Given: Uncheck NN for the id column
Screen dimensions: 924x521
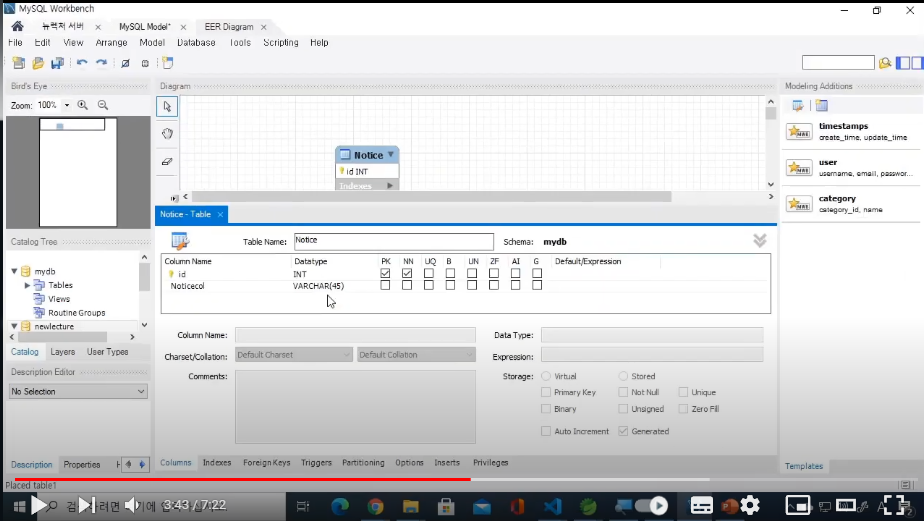Looking at the screenshot, I should pos(407,273).
